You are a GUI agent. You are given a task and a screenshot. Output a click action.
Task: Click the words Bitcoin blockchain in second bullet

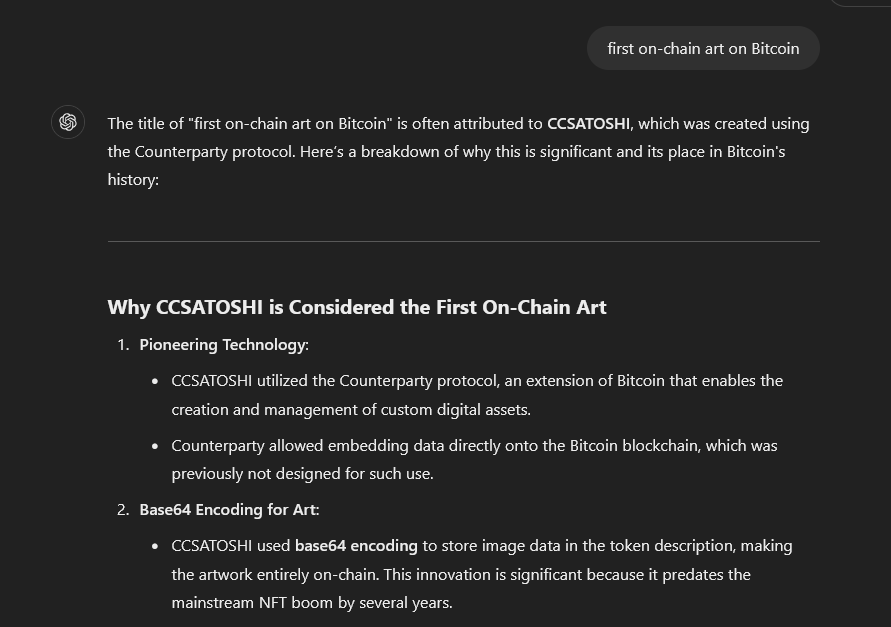(635, 446)
